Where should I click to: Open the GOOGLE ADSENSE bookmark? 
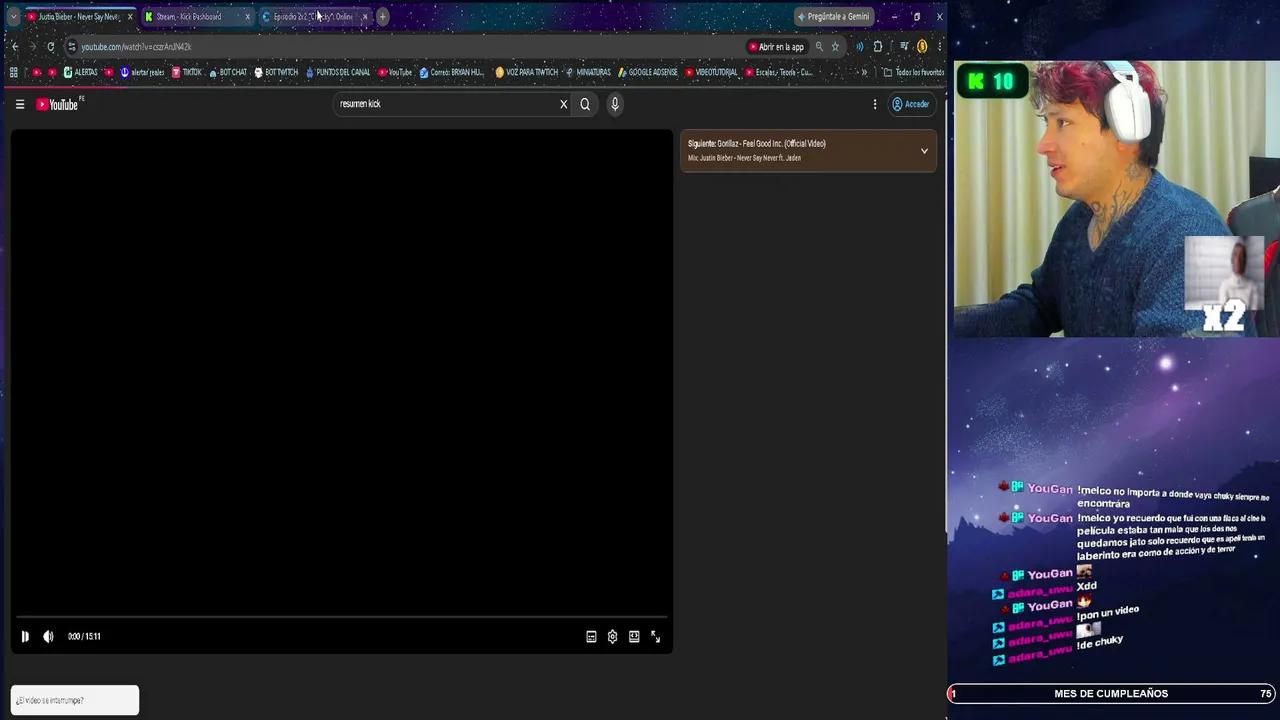(648, 72)
